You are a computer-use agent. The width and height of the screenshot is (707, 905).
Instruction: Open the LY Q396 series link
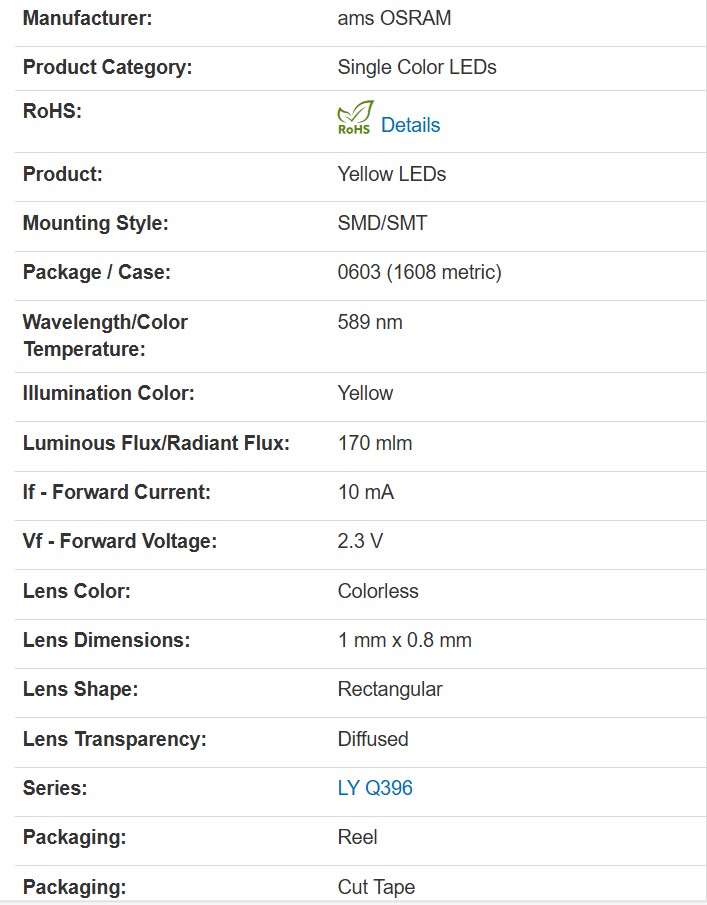pos(375,788)
